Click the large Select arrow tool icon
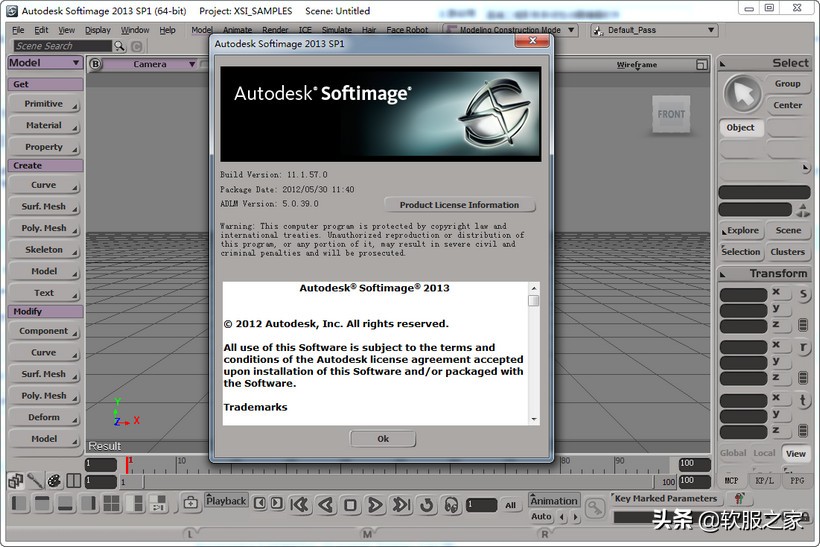The image size is (820, 547). point(742,94)
